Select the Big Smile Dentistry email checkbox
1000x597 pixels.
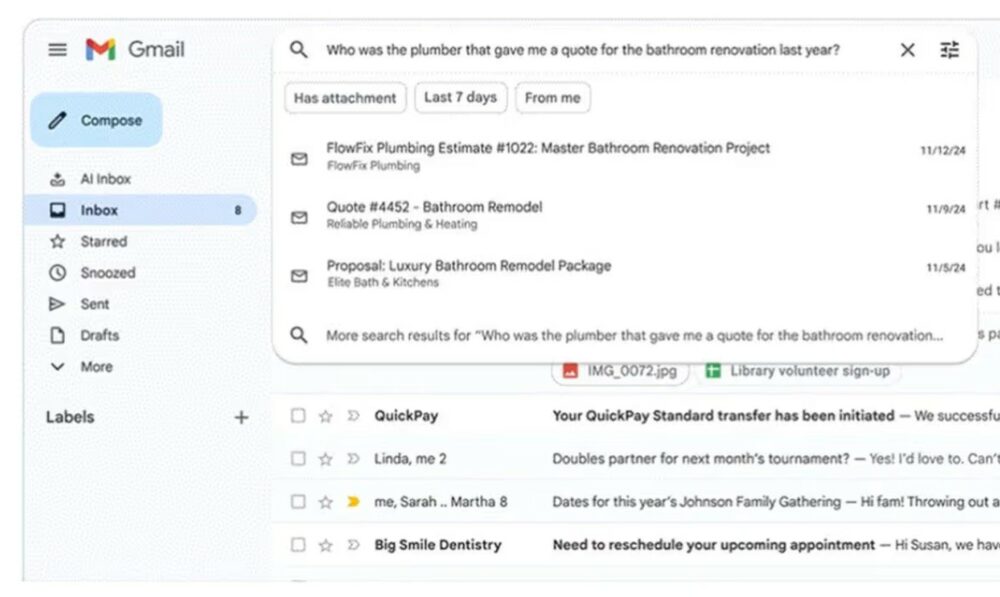pyautogui.click(x=298, y=545)
